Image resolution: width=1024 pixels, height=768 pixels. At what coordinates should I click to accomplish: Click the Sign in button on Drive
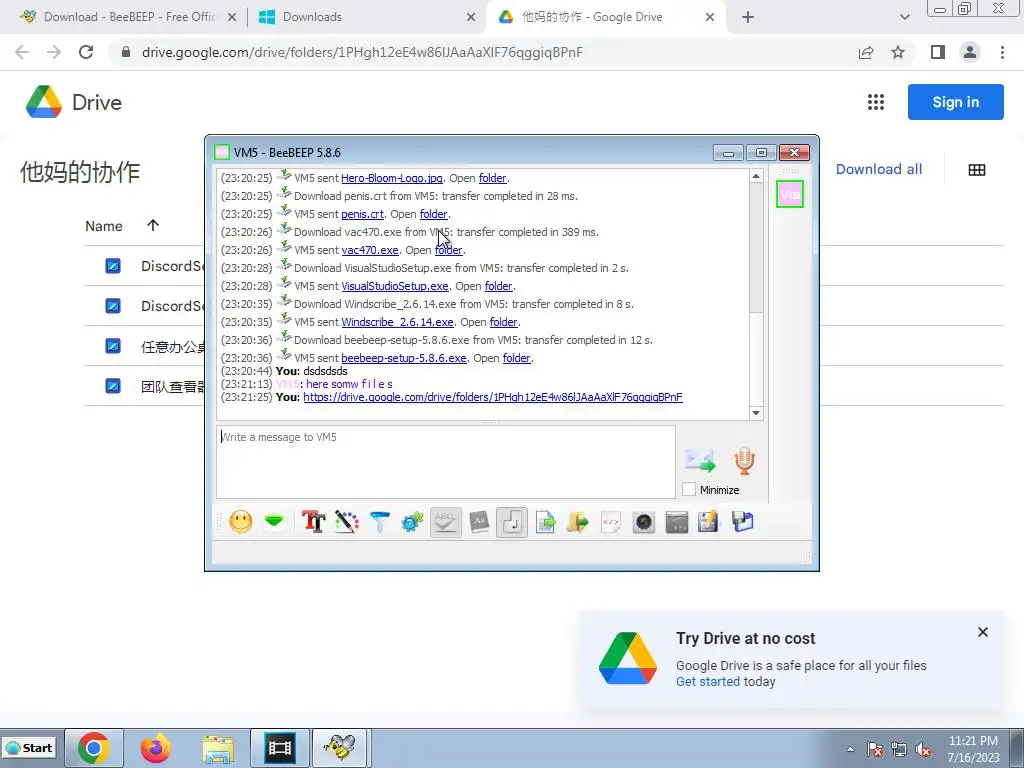pos(955,102)
